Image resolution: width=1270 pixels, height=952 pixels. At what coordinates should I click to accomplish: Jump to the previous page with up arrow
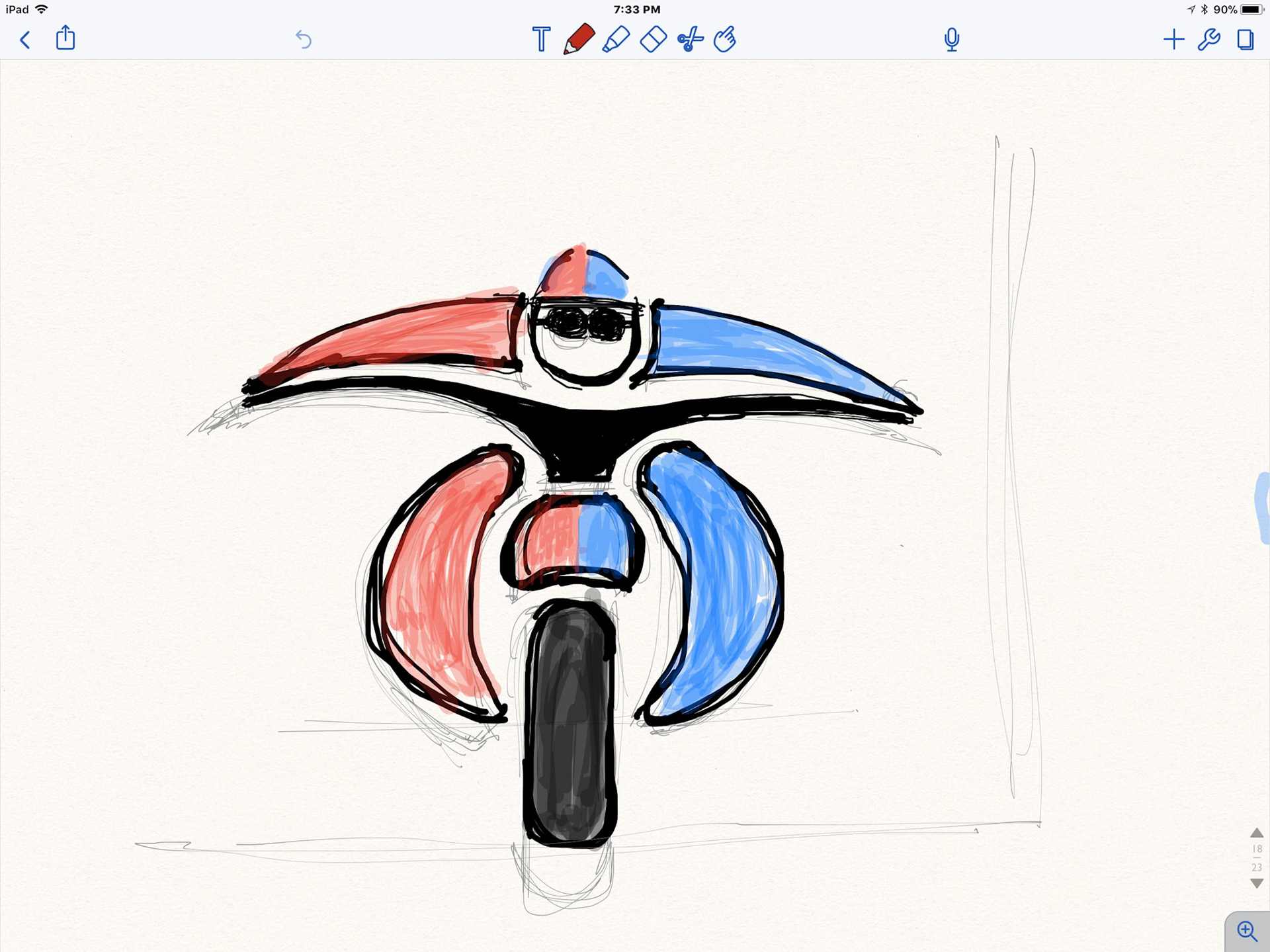[x=1257, y=833]
